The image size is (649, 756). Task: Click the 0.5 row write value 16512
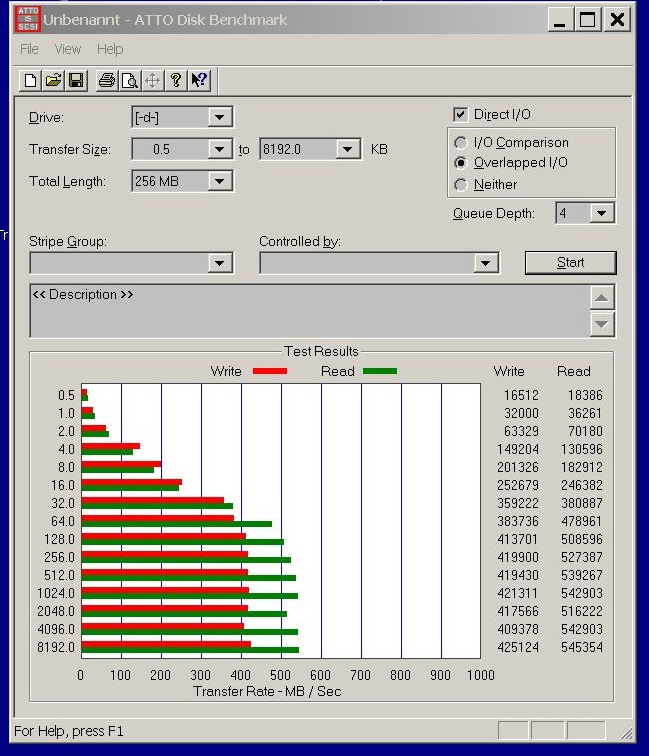click(521, 395)
